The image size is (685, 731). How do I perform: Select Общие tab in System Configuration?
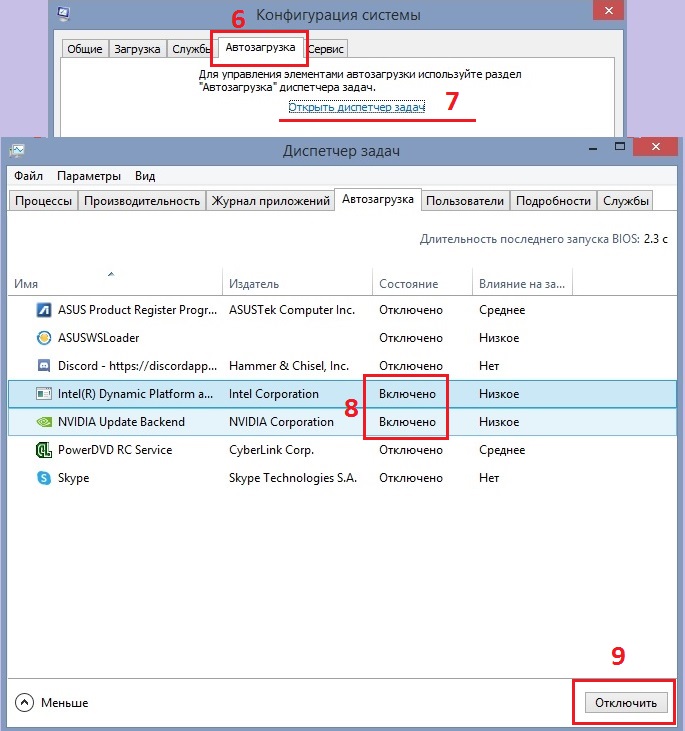pos(84,49)
